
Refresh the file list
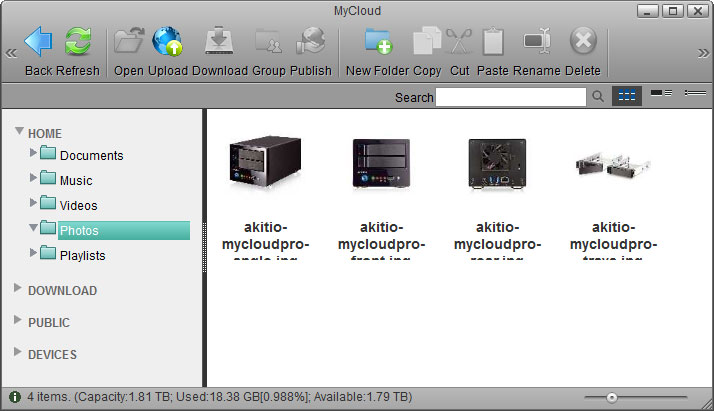tap(78, 42)
